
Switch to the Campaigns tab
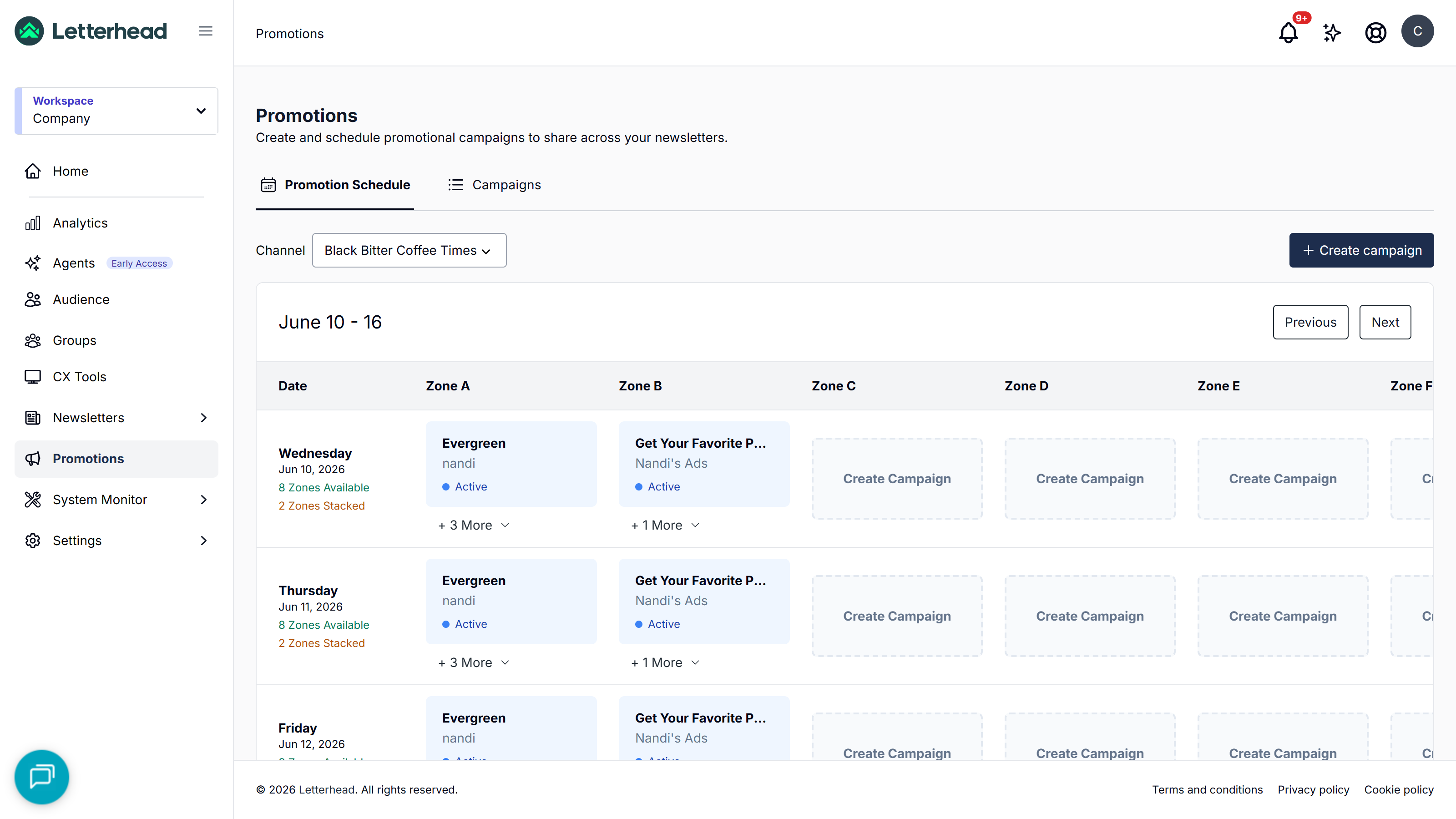tap(495, 185)
